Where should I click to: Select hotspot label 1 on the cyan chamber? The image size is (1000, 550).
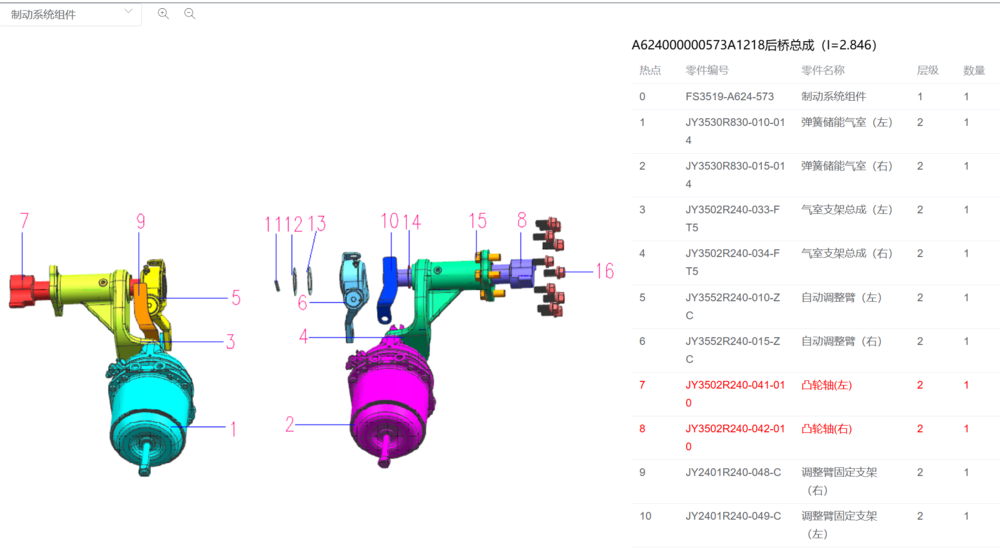pos(233,429)
